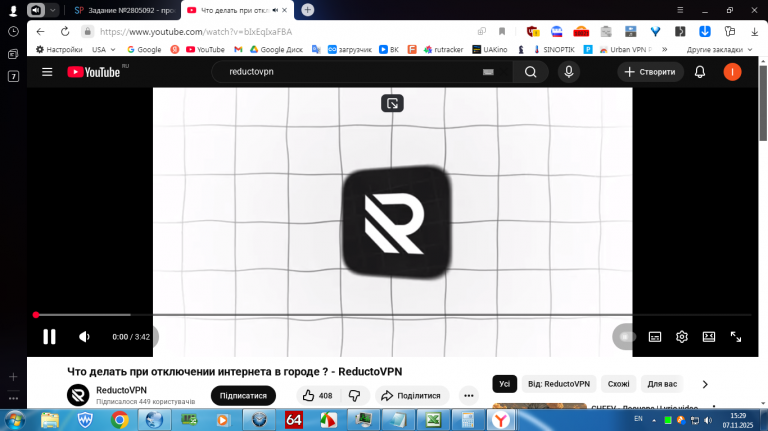Open video player settings gear
The width and height of the screenshot is (768, 431).
coord(682,336)
